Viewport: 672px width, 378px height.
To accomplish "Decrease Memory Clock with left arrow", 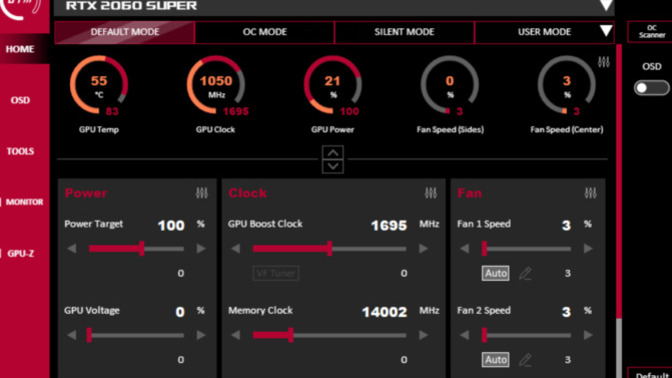I will 235,335.
